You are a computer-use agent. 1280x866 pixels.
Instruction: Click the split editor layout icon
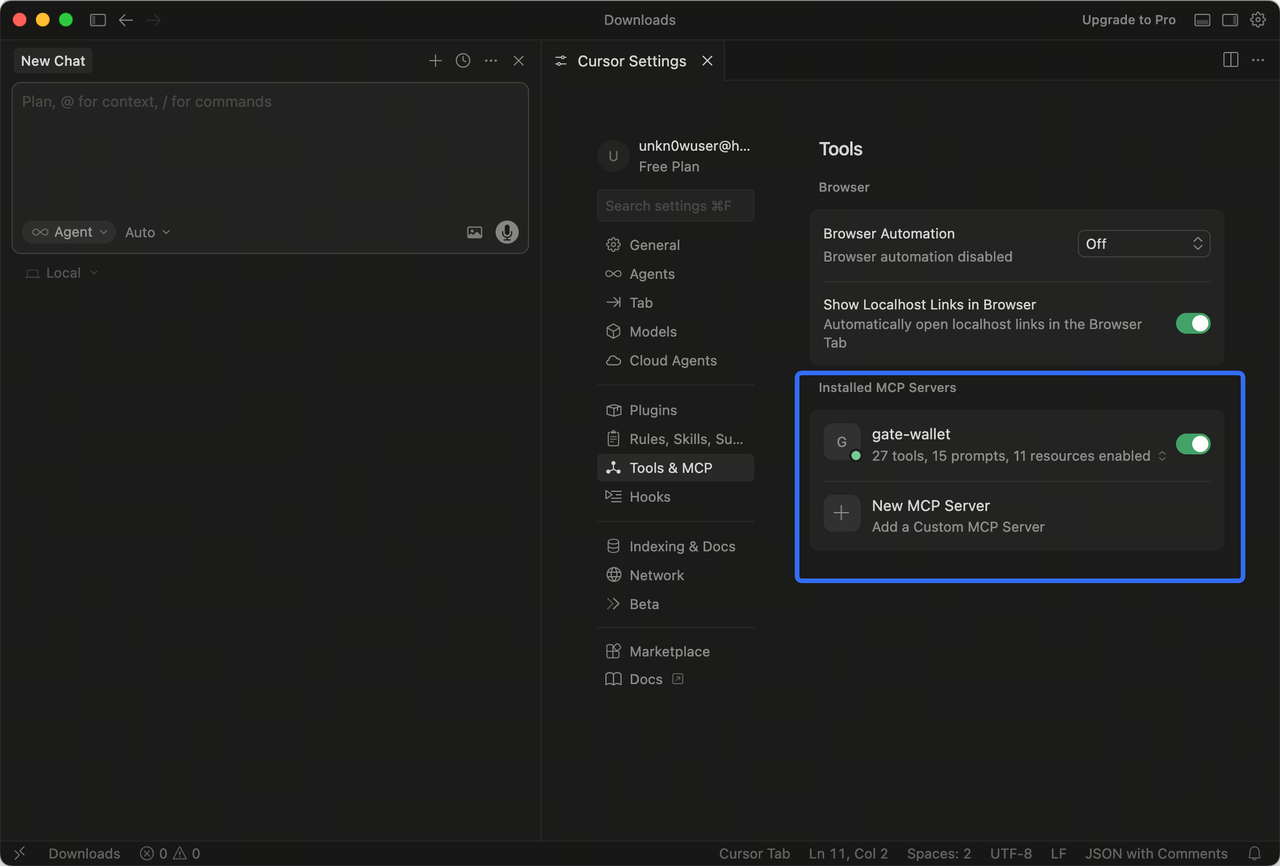coord(1231,60)
